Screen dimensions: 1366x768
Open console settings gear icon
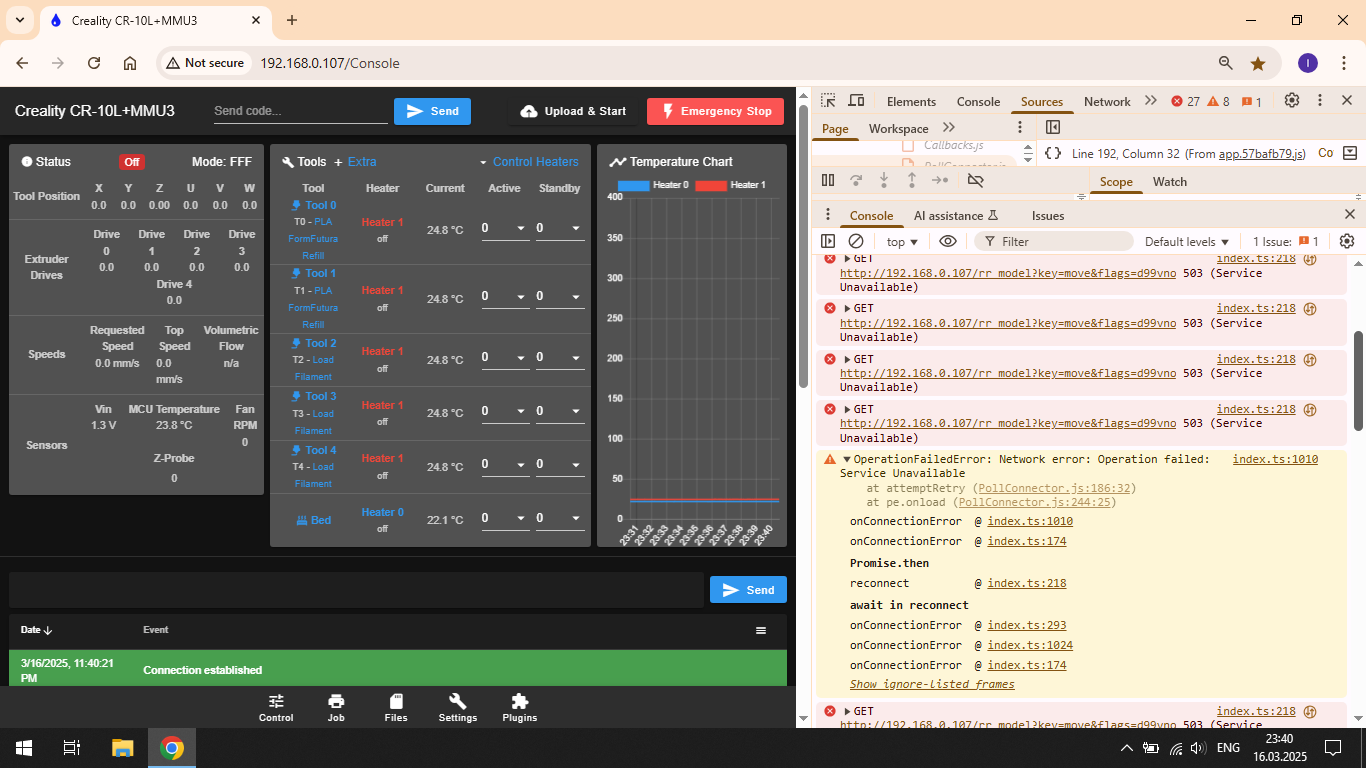[1347, 241]
